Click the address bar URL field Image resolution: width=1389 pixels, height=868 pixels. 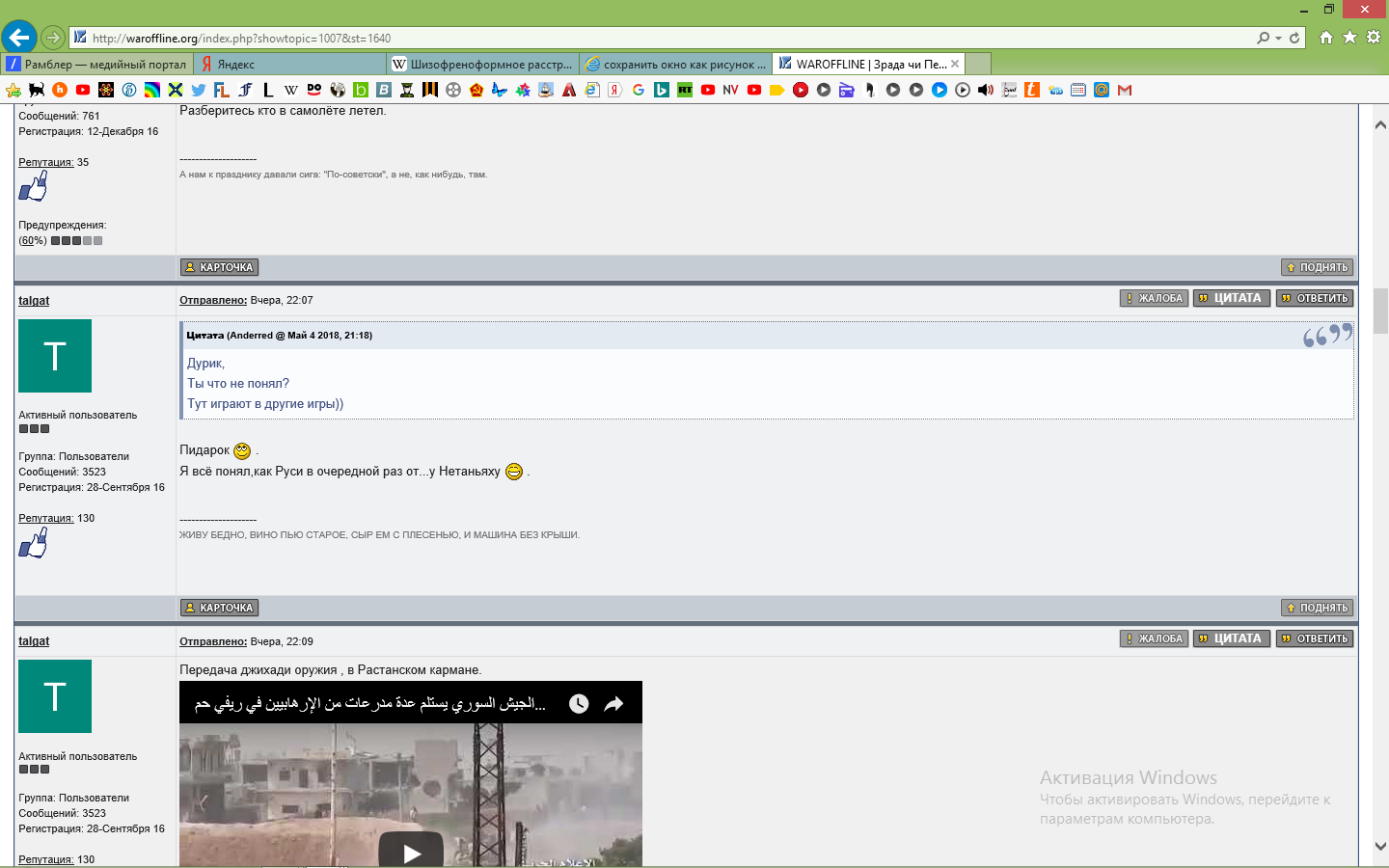coord(666,39)
